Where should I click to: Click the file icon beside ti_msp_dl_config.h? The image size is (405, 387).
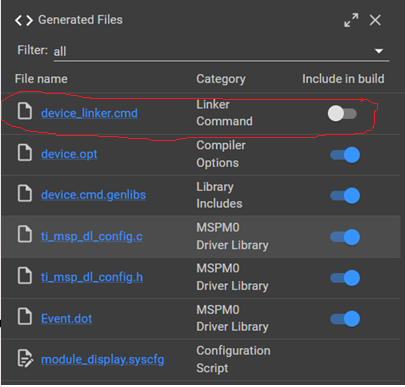click(25, 275)
